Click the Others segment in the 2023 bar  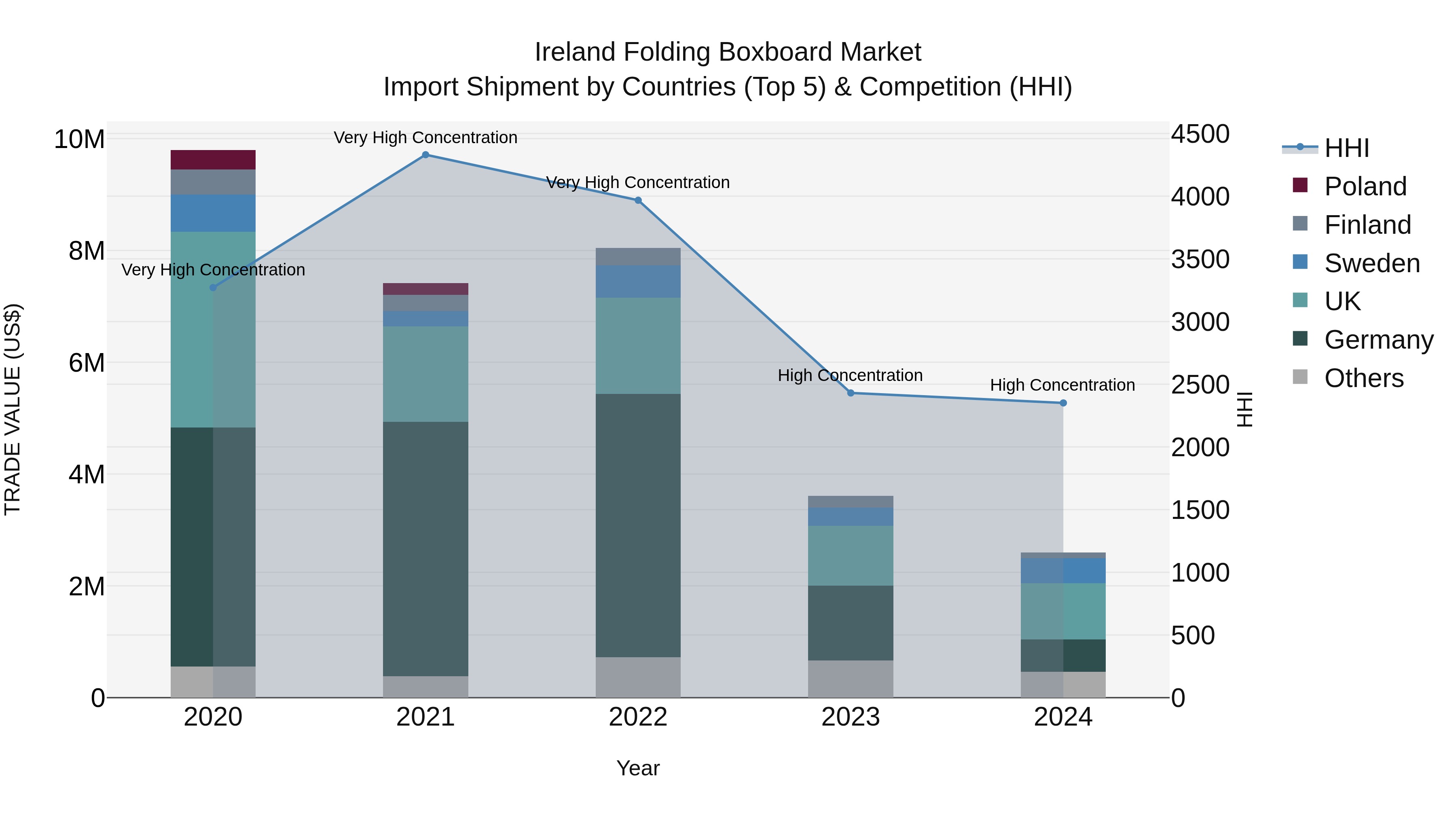coord(851,679)
